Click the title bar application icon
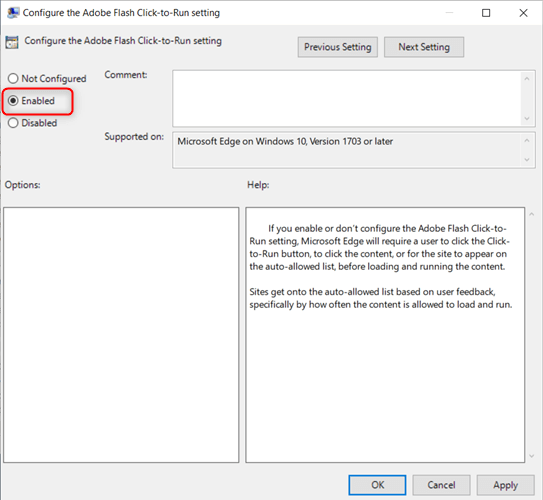 point(13,13)
